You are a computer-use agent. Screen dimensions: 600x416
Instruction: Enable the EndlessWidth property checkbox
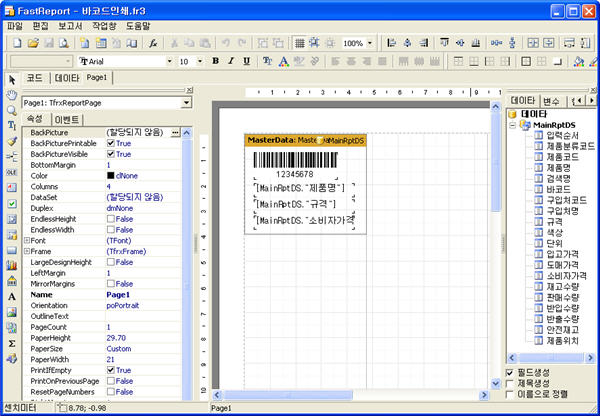click(111, 230)
